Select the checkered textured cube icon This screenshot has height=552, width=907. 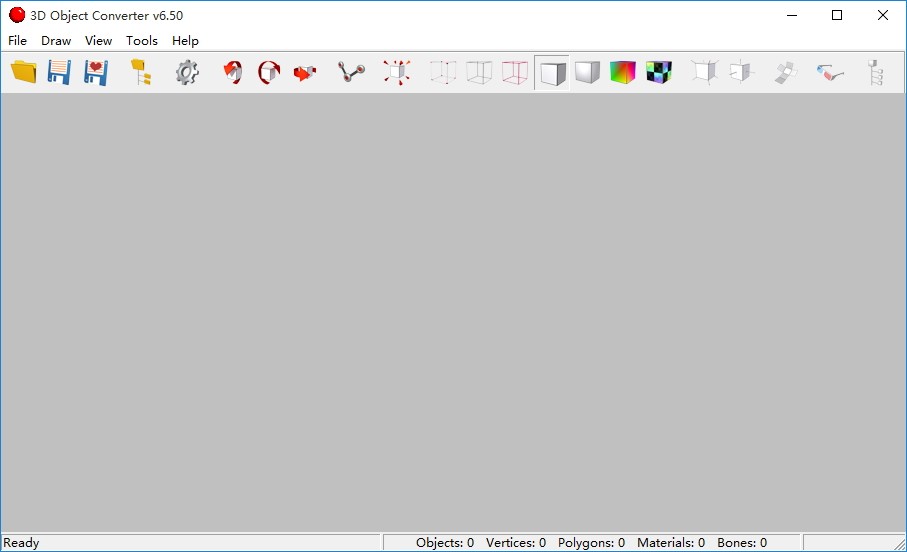(659, 72)
